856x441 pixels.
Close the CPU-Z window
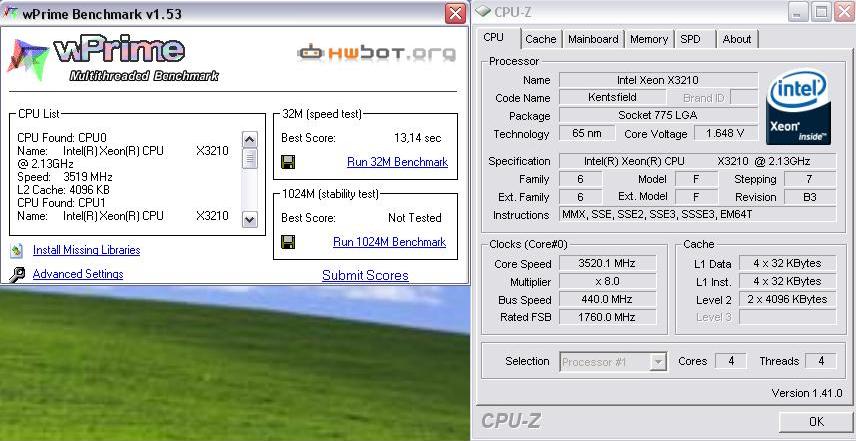coord(844,11)
